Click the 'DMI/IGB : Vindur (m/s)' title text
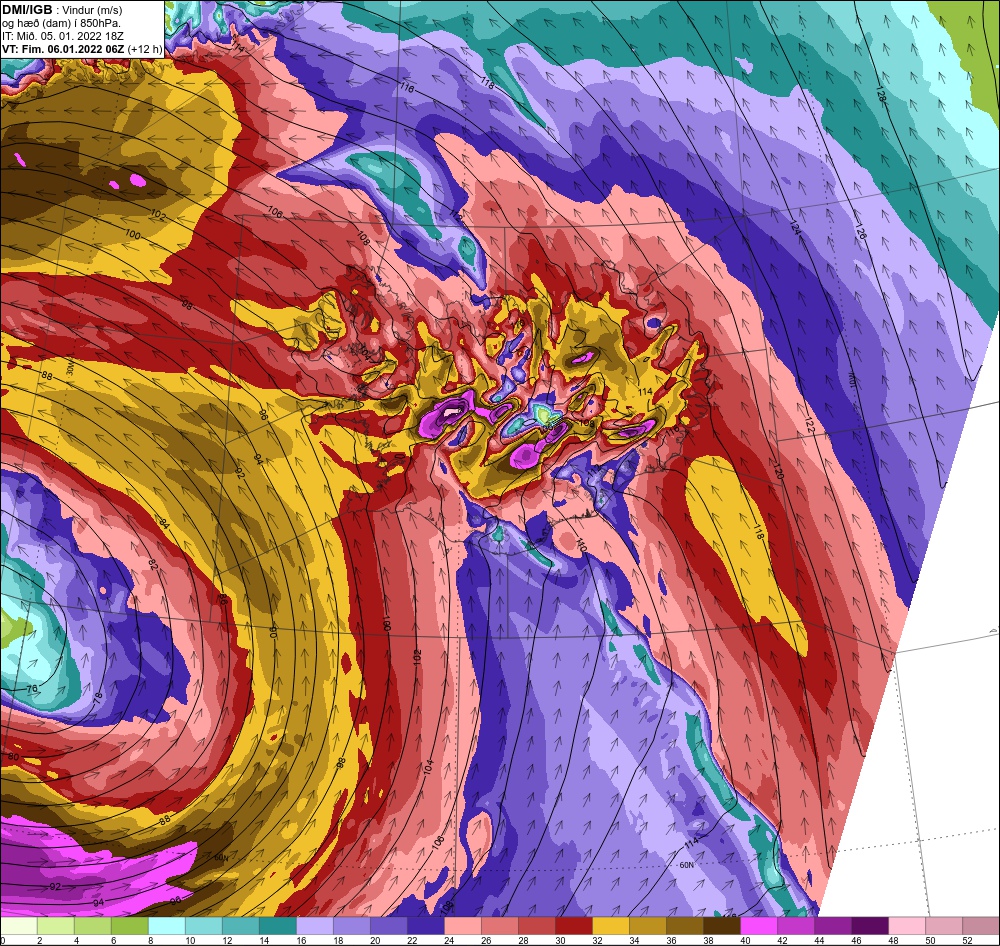1000x946 pixels. click(62, 10)
